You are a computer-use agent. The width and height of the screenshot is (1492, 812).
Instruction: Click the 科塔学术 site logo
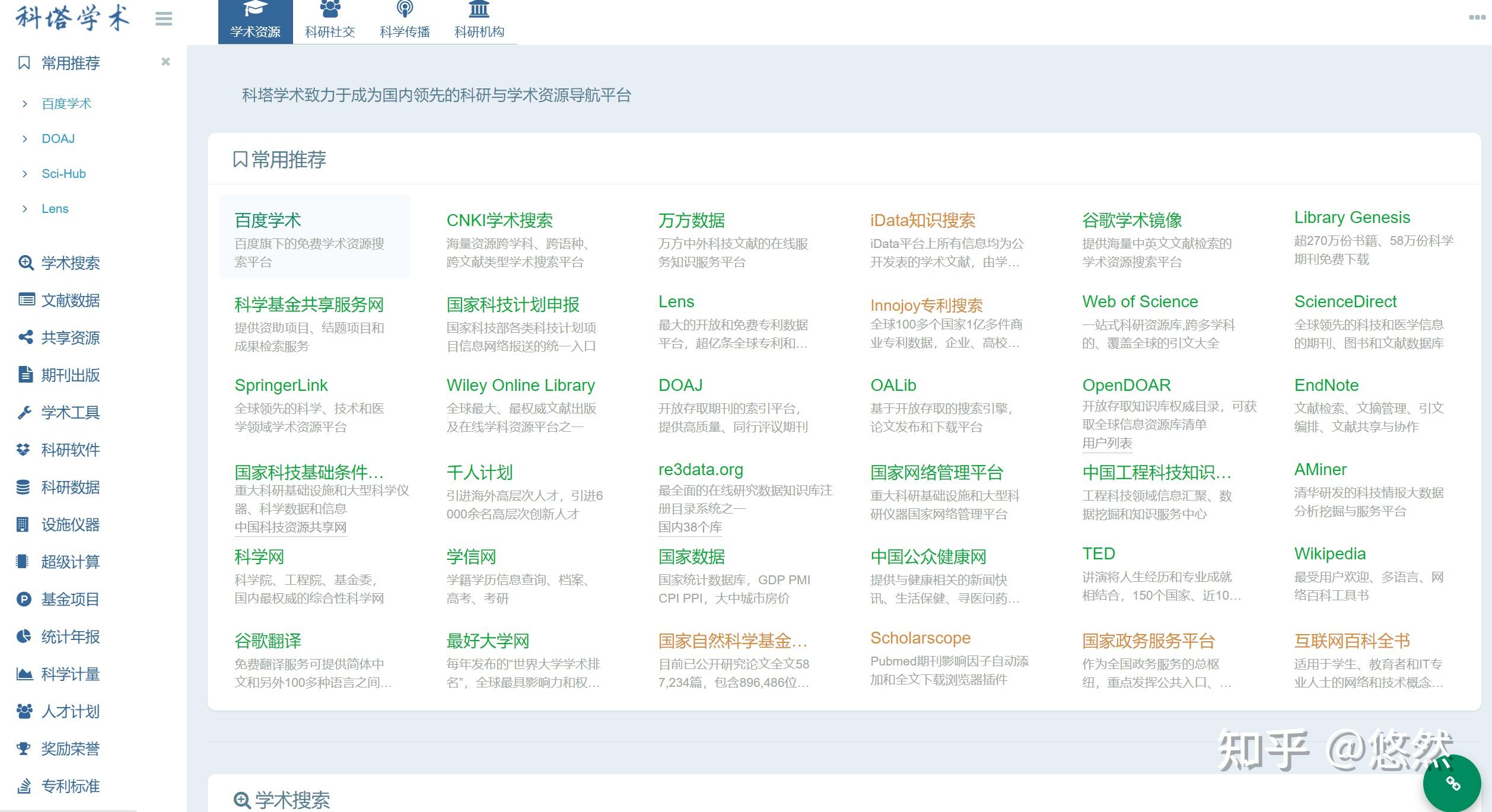coord(72,18)
